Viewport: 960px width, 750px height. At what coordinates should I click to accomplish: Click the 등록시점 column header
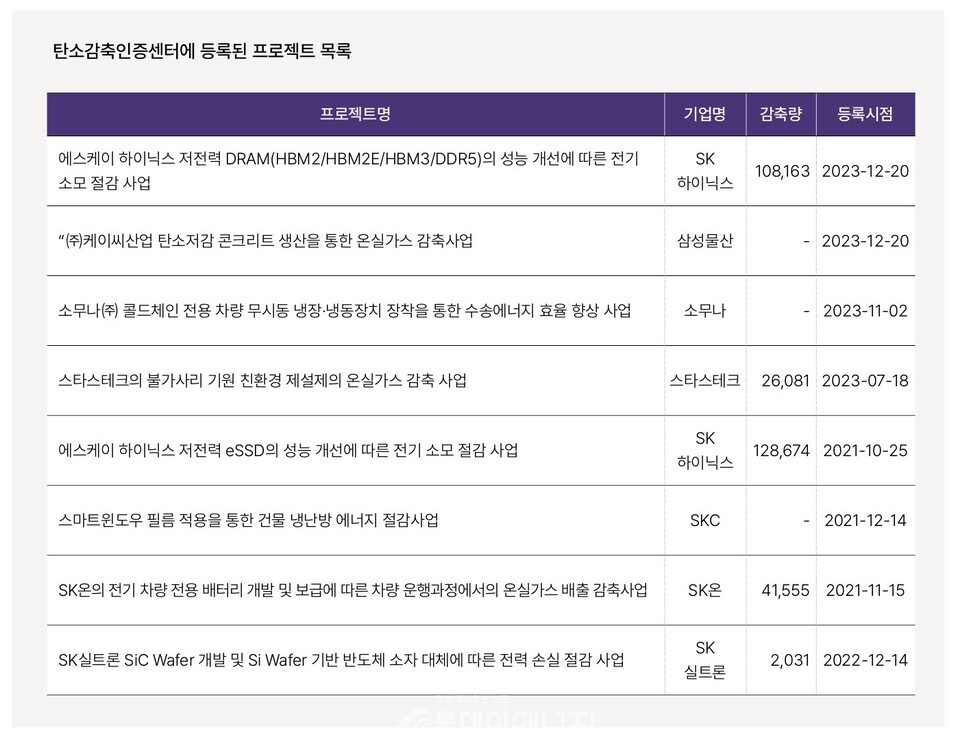coord(865,114)
